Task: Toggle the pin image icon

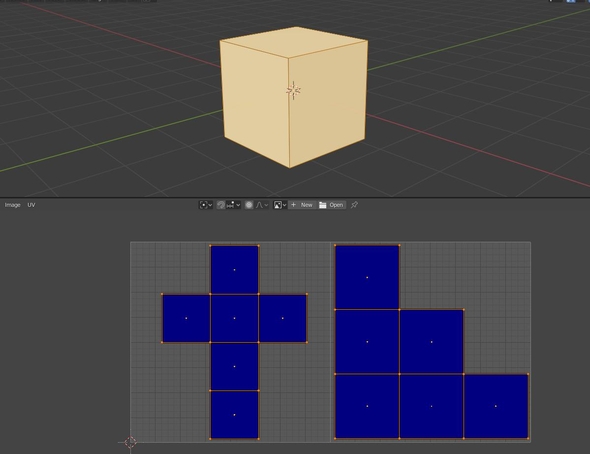Action: tap(354, 205)
